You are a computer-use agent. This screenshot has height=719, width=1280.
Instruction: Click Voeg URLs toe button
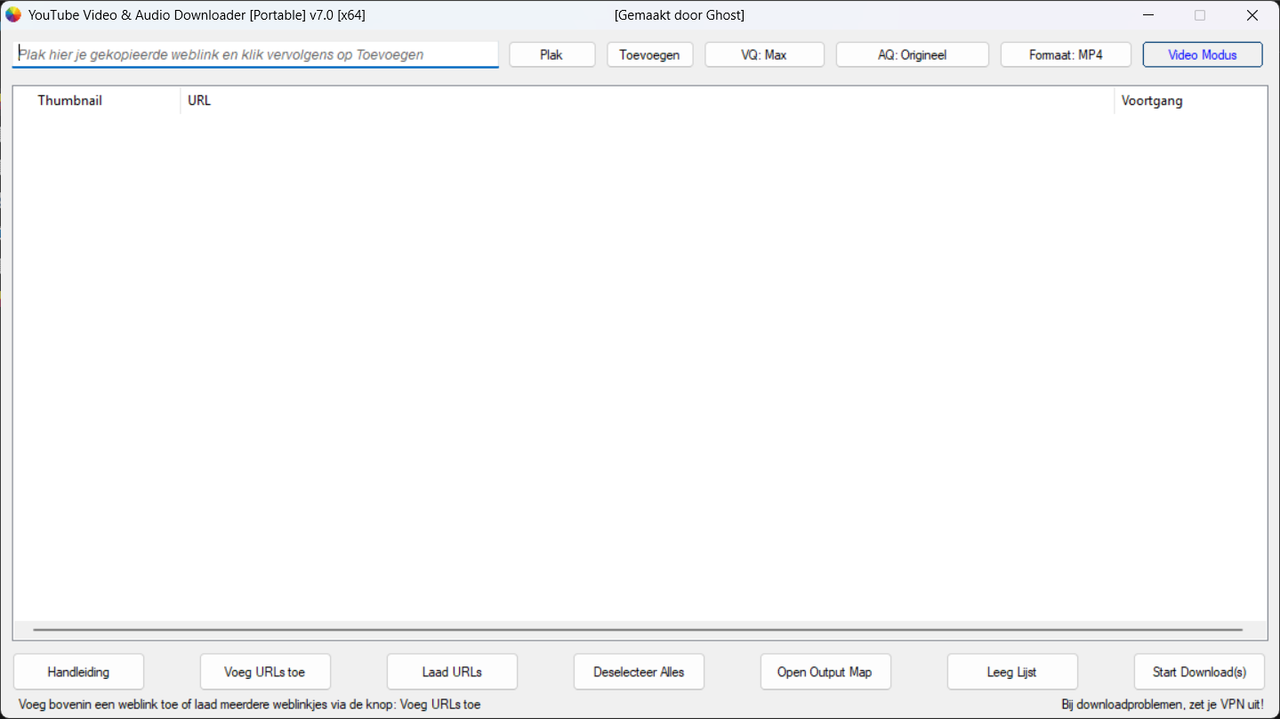pos(265,672)
